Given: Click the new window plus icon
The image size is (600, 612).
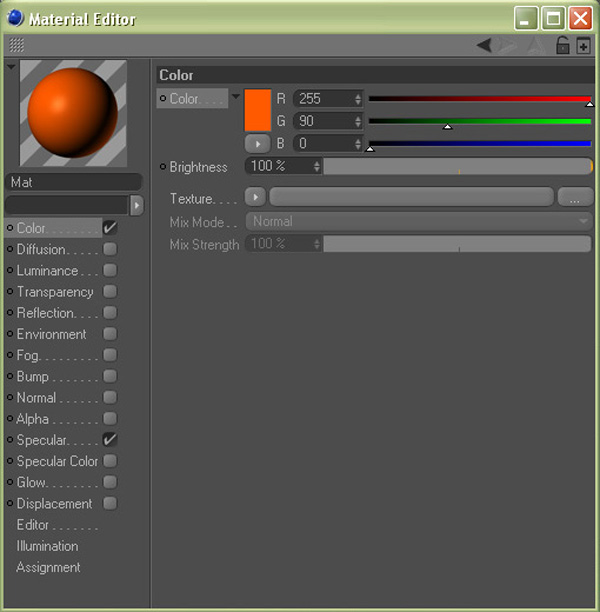Looking at the screenshot, I should pos(585,45).
